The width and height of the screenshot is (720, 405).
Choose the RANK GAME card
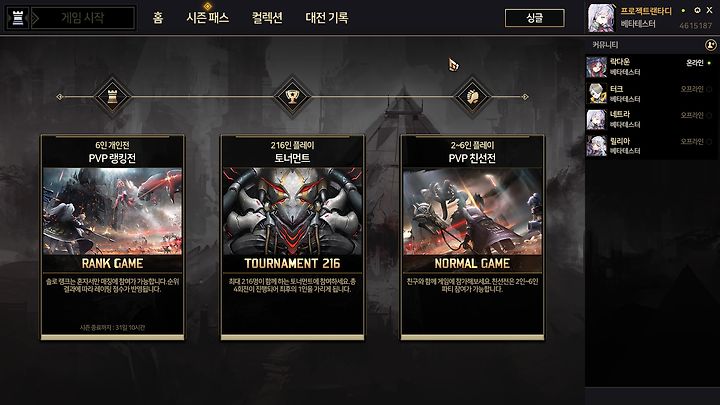click(112, 237)
